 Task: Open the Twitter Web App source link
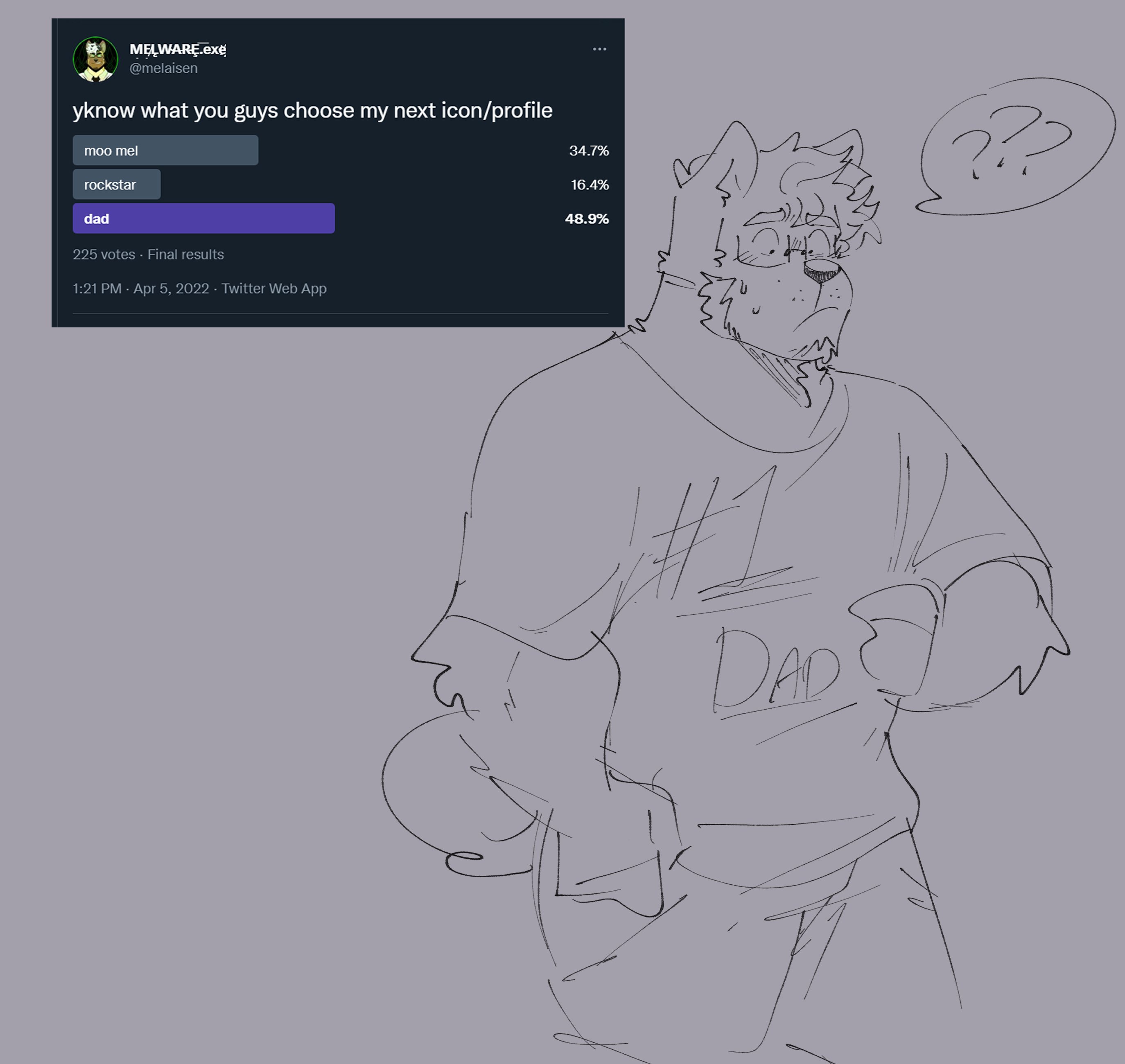click(x=274, y=289)
